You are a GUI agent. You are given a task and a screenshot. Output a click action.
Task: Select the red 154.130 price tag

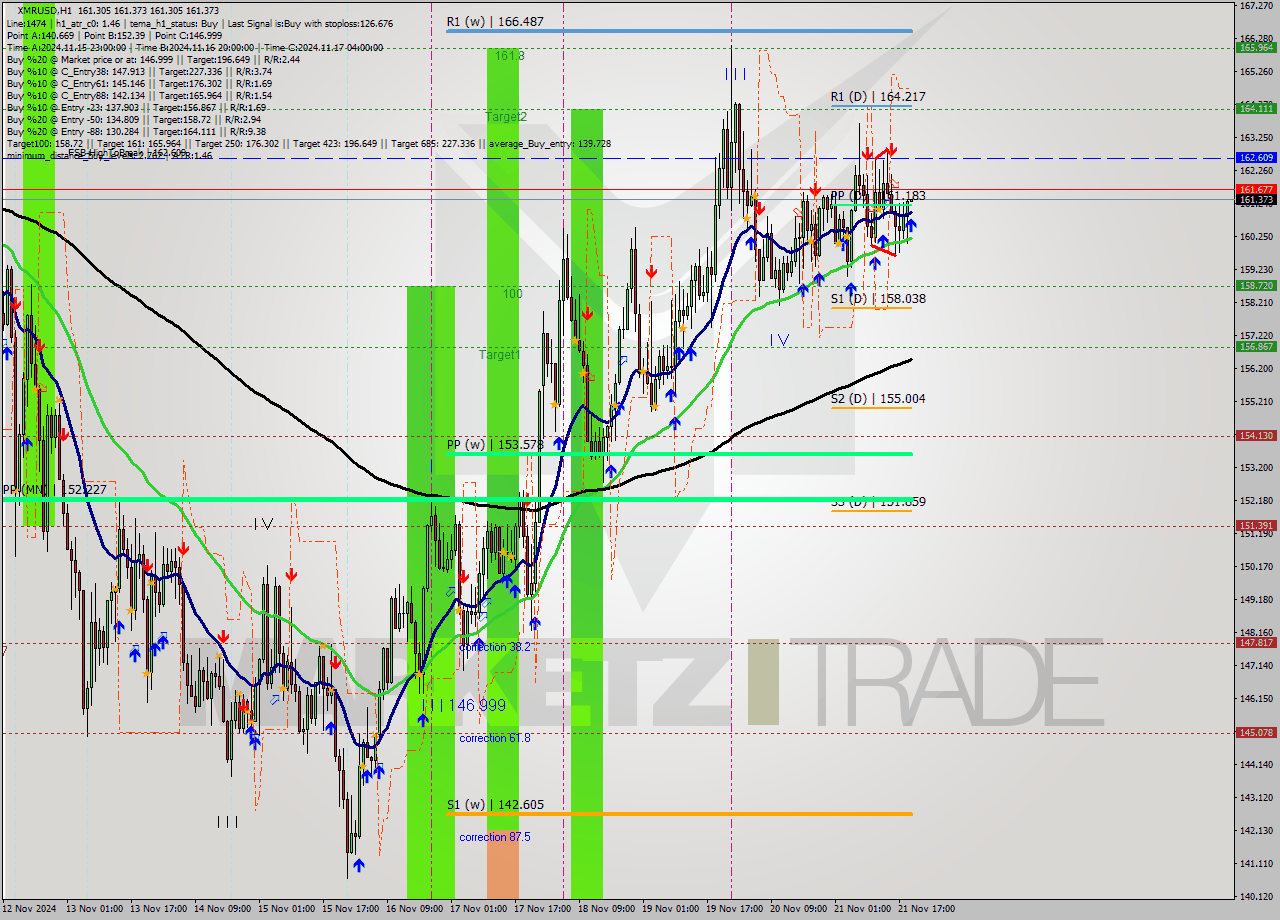(1256, 436)
